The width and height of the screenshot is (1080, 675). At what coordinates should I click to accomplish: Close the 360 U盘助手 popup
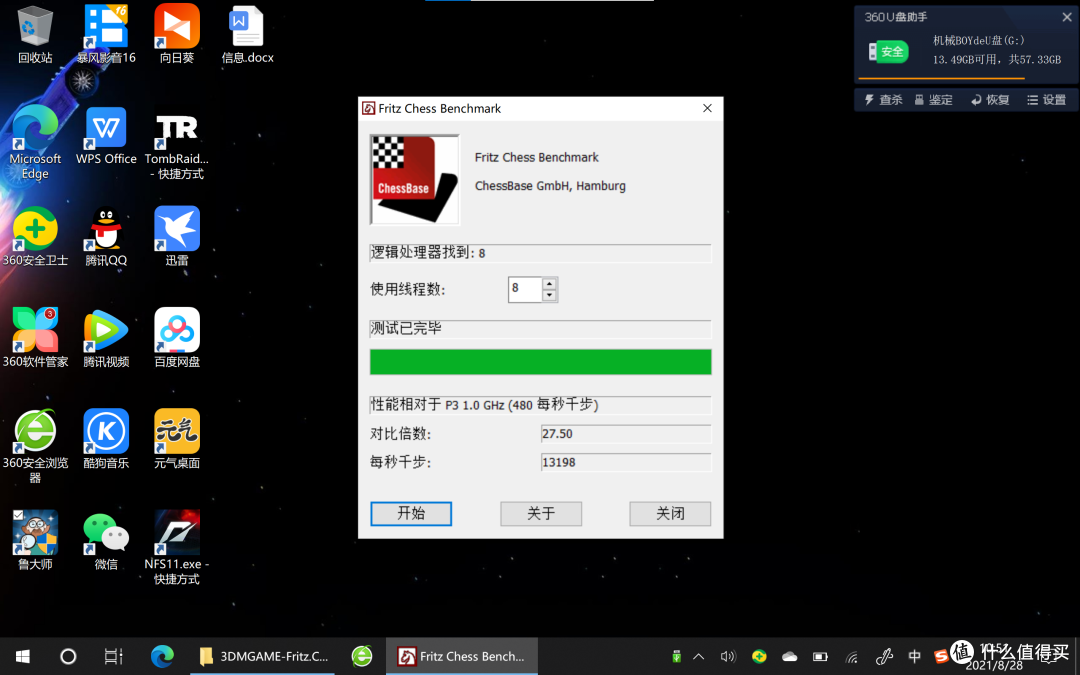pyautogui.click(x=1066, y=17)
